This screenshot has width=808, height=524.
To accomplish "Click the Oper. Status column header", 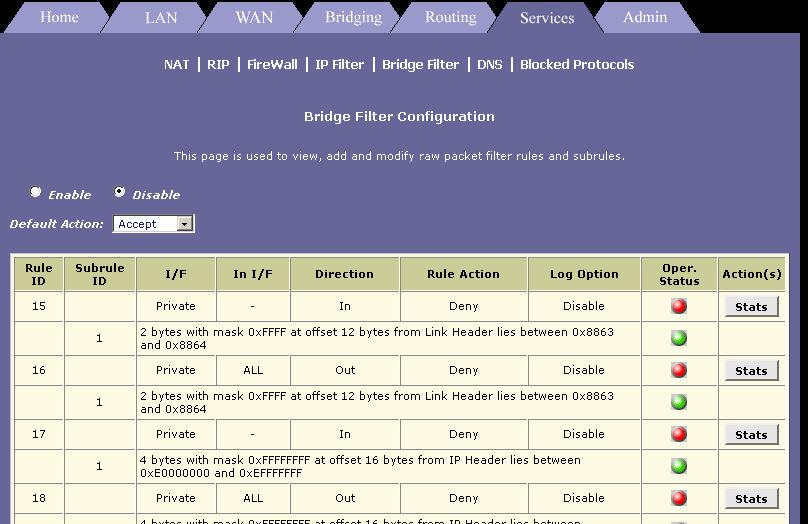I will coord(679,274).
